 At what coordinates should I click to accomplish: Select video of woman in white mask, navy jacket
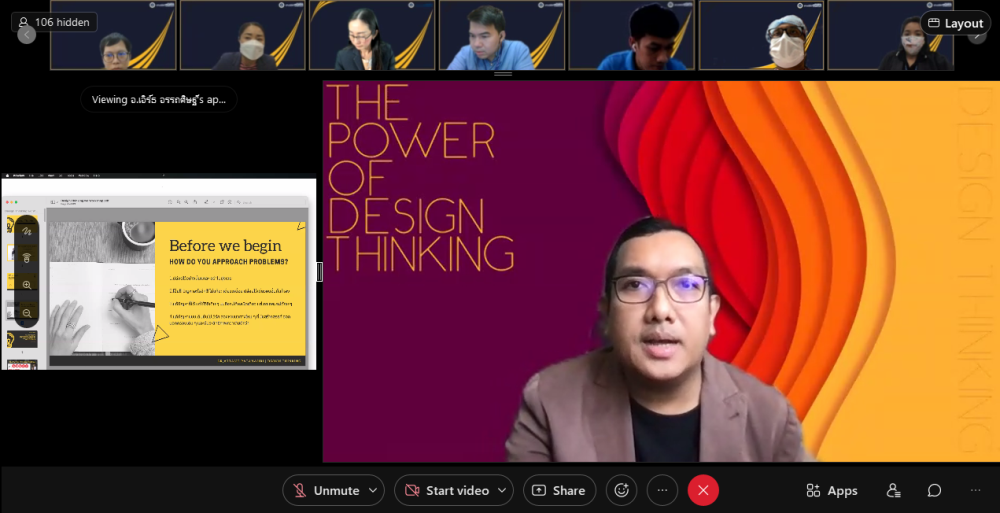pyautogui.click(x=242, y=35)
